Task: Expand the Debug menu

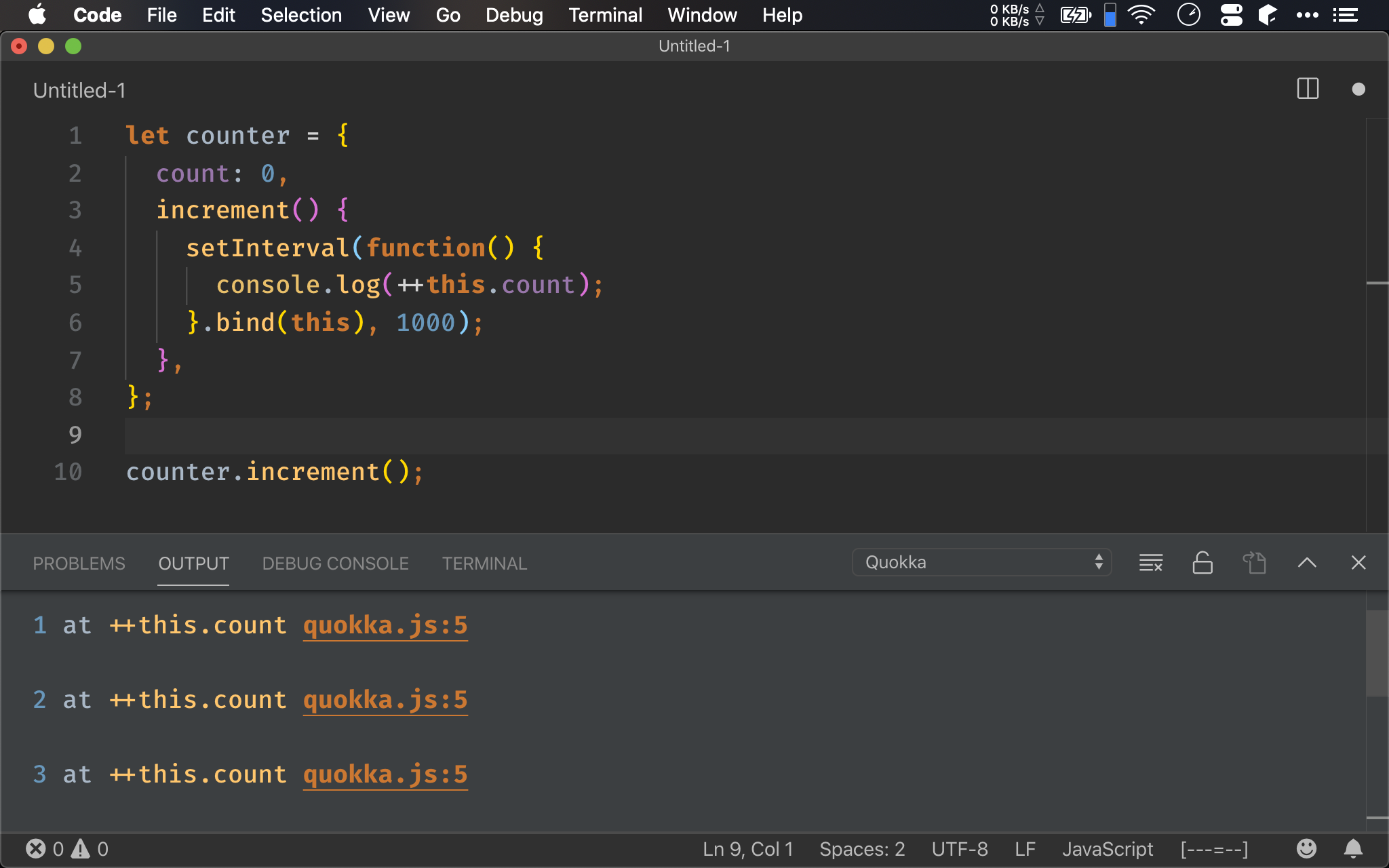Action: pos(514,15)
